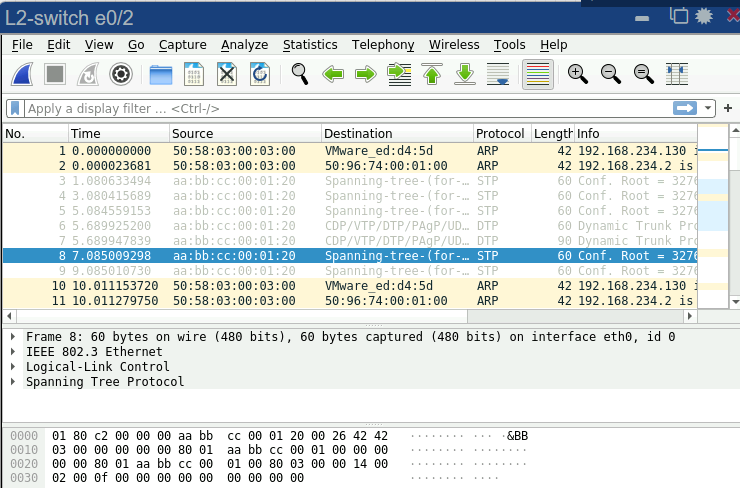Expand IEEE 802.3 Ethernet section
This screenshot has height=488, width=740.
click(x=13, y=352)
